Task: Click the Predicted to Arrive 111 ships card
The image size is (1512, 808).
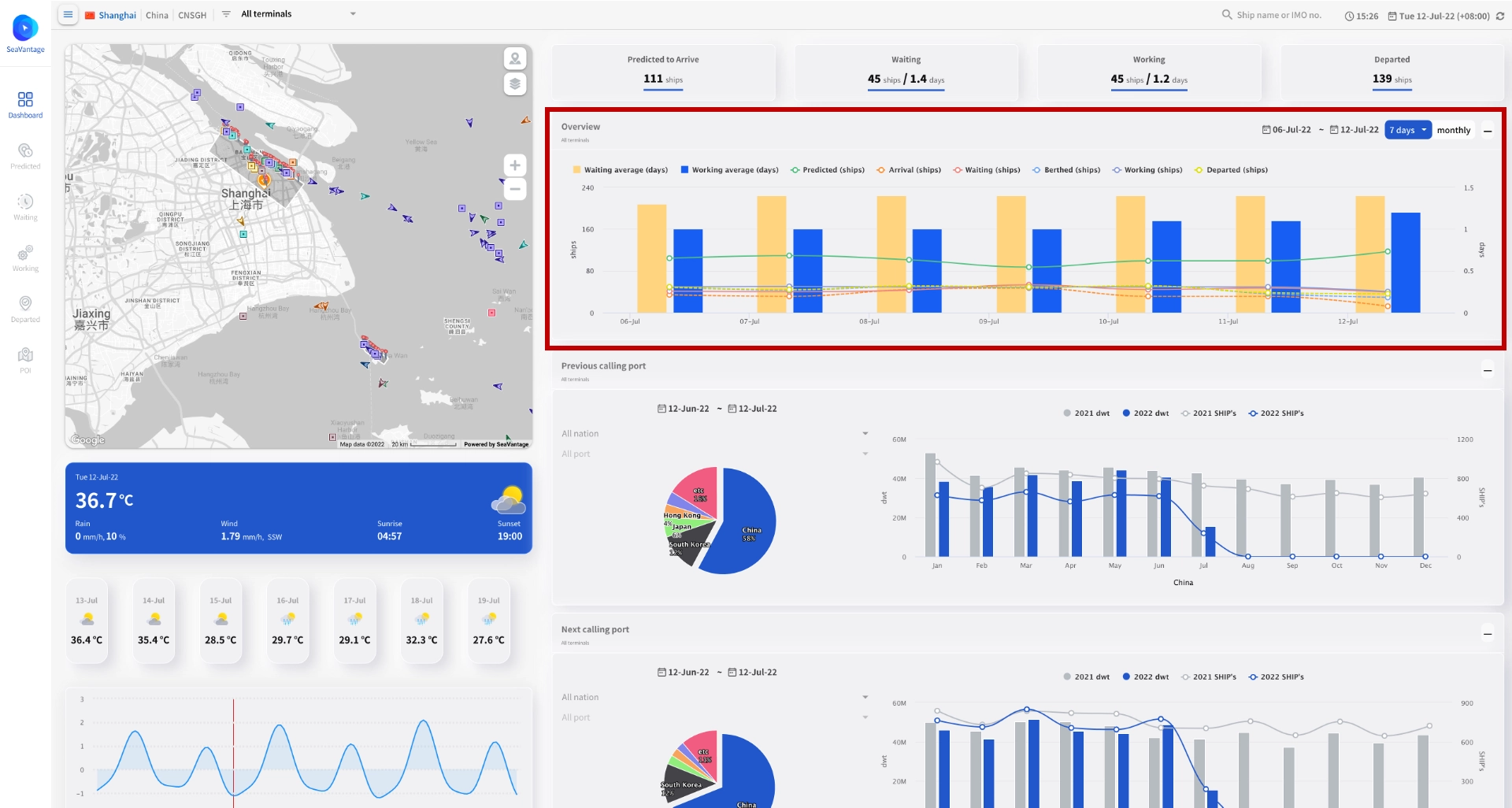Action: (663, 72)
